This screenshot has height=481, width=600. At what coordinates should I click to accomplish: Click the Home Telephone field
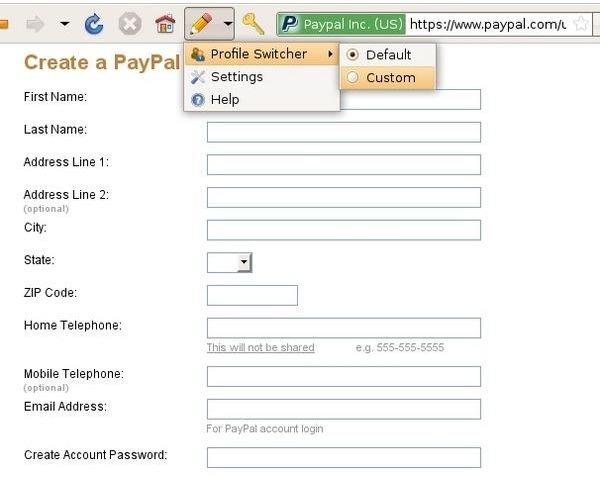coord(344,328)
